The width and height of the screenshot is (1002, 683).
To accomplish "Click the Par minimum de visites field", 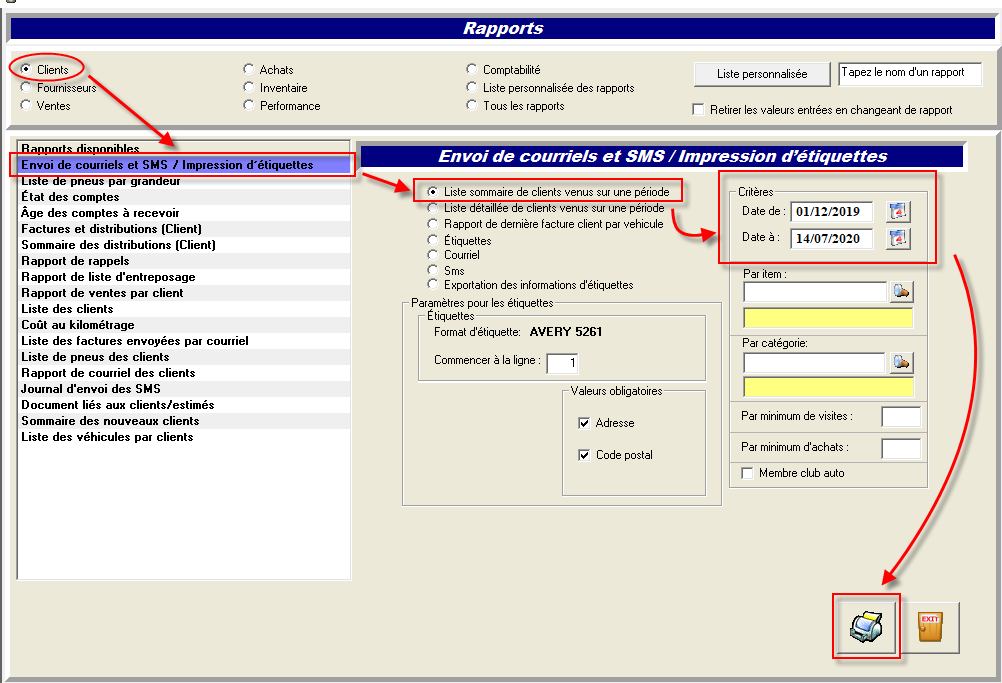I will pyautogui.click(x=901, y=417).
